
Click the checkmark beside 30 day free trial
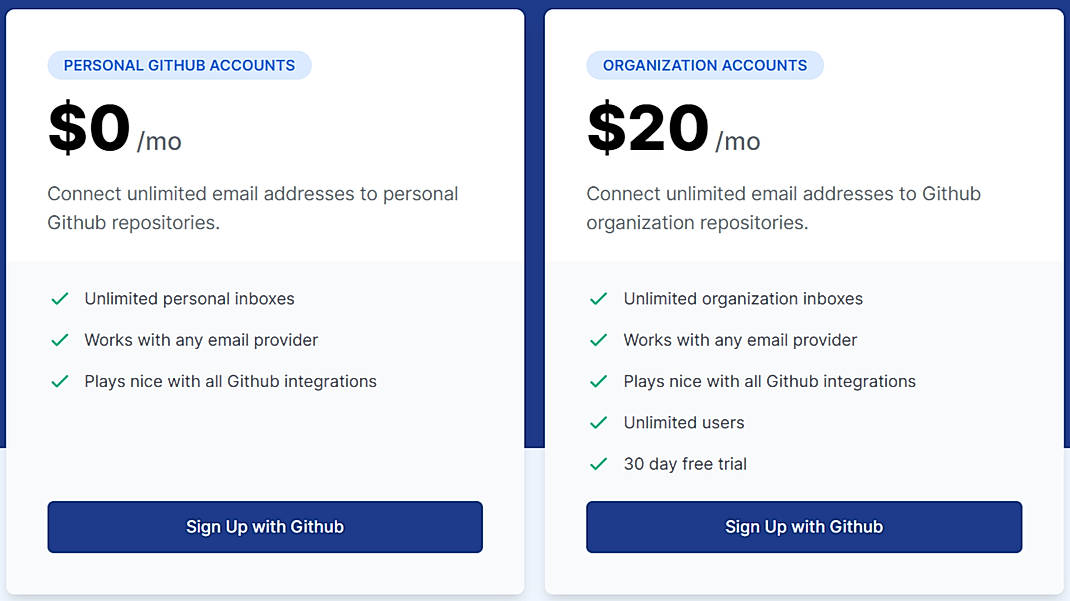[x=598, y=464]
